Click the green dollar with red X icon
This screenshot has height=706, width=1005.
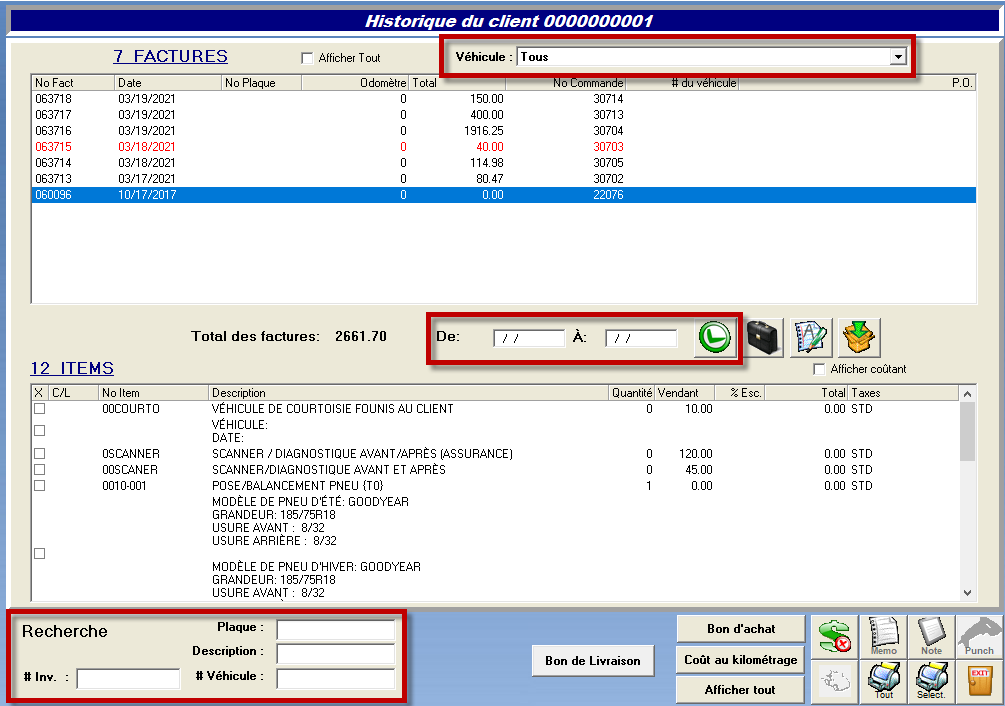pyautogui.click(x=835, y=637)
